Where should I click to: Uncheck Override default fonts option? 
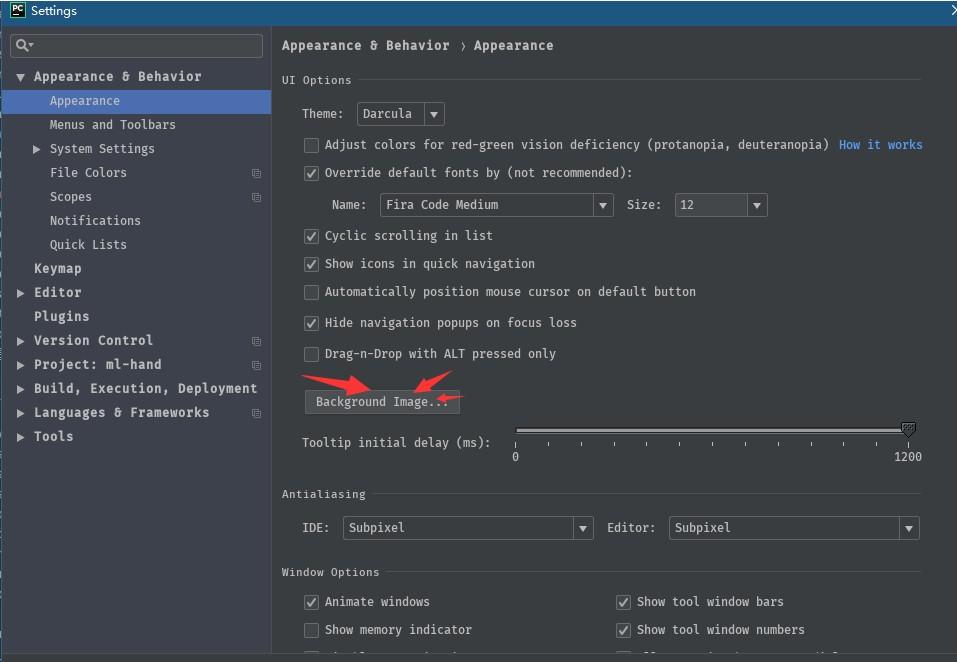pyautogui.click(x=311, y=173)
